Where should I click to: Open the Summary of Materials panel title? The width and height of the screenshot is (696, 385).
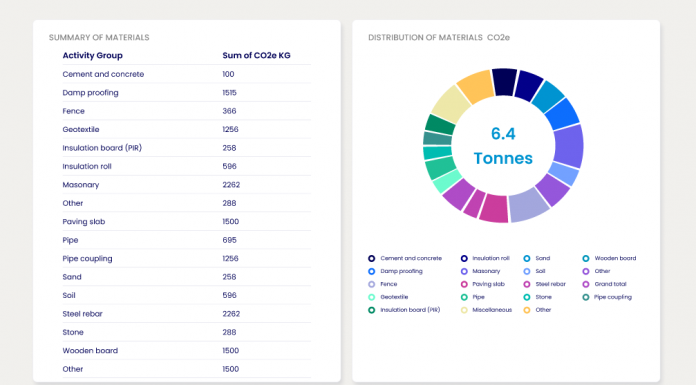click(99, 38)
